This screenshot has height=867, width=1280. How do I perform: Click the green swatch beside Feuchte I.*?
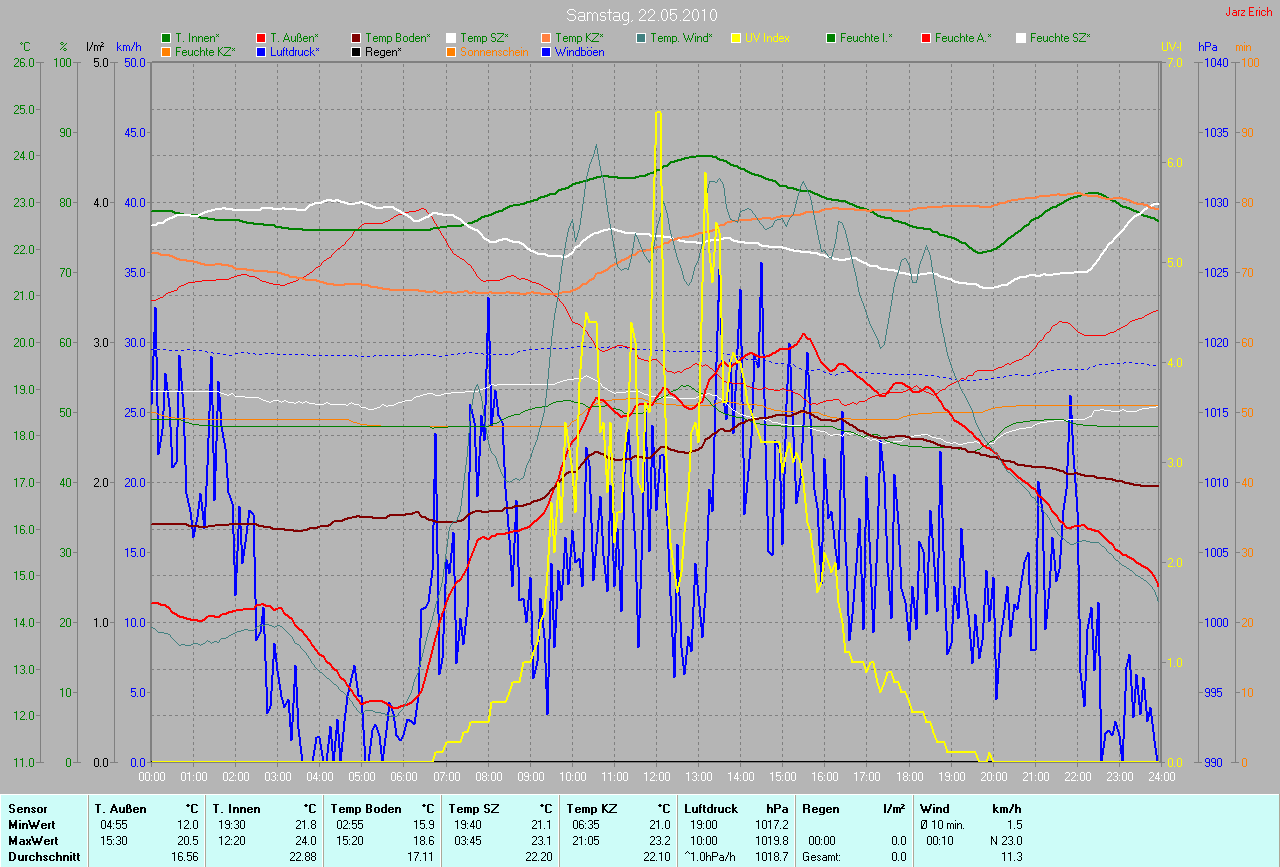click(x=831, y=38)
